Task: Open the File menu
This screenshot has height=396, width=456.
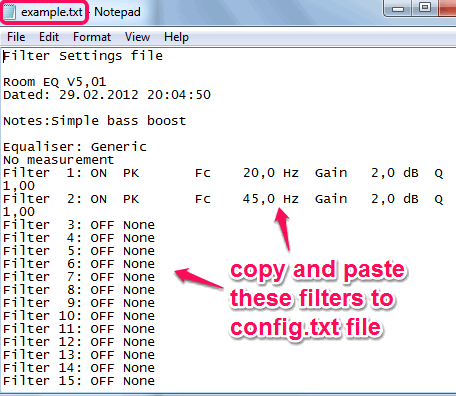Action: pyautogui.click(x=16, y=37)
